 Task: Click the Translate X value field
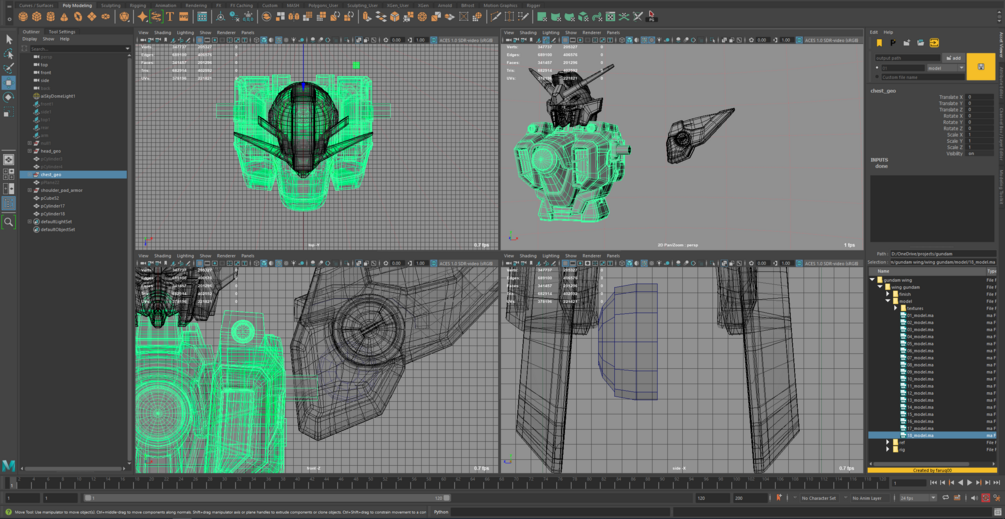(981, 97)
